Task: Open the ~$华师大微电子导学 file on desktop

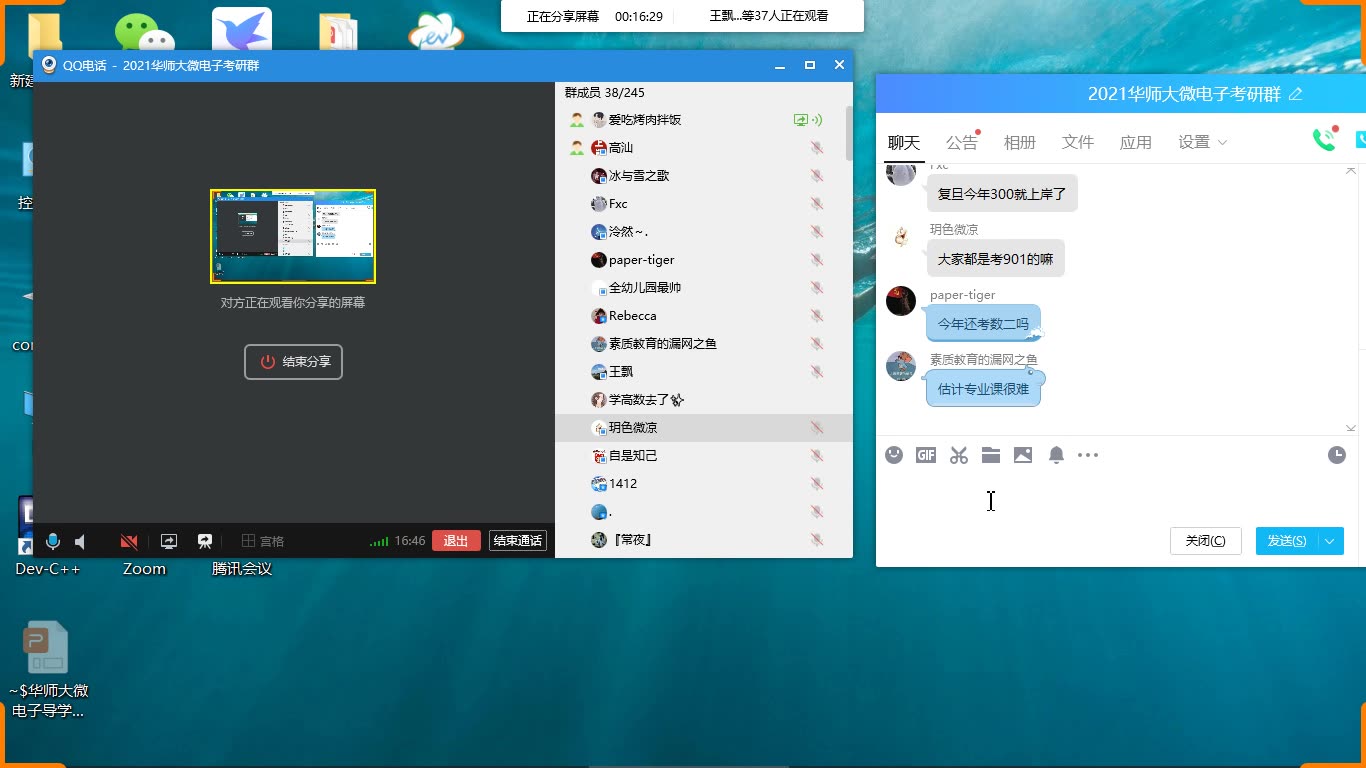Action: click(x=47, y=670)
